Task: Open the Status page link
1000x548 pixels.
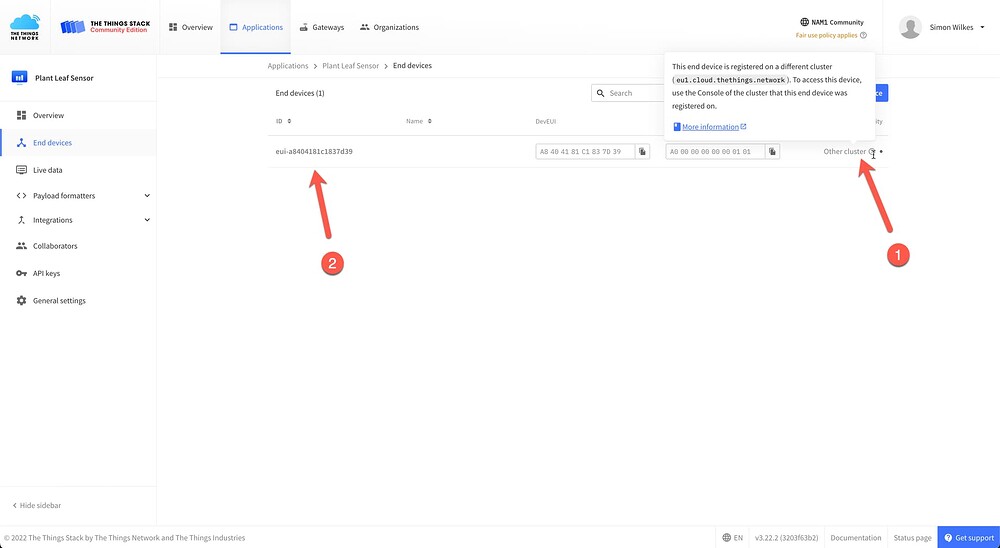Action: coord(912,538)
